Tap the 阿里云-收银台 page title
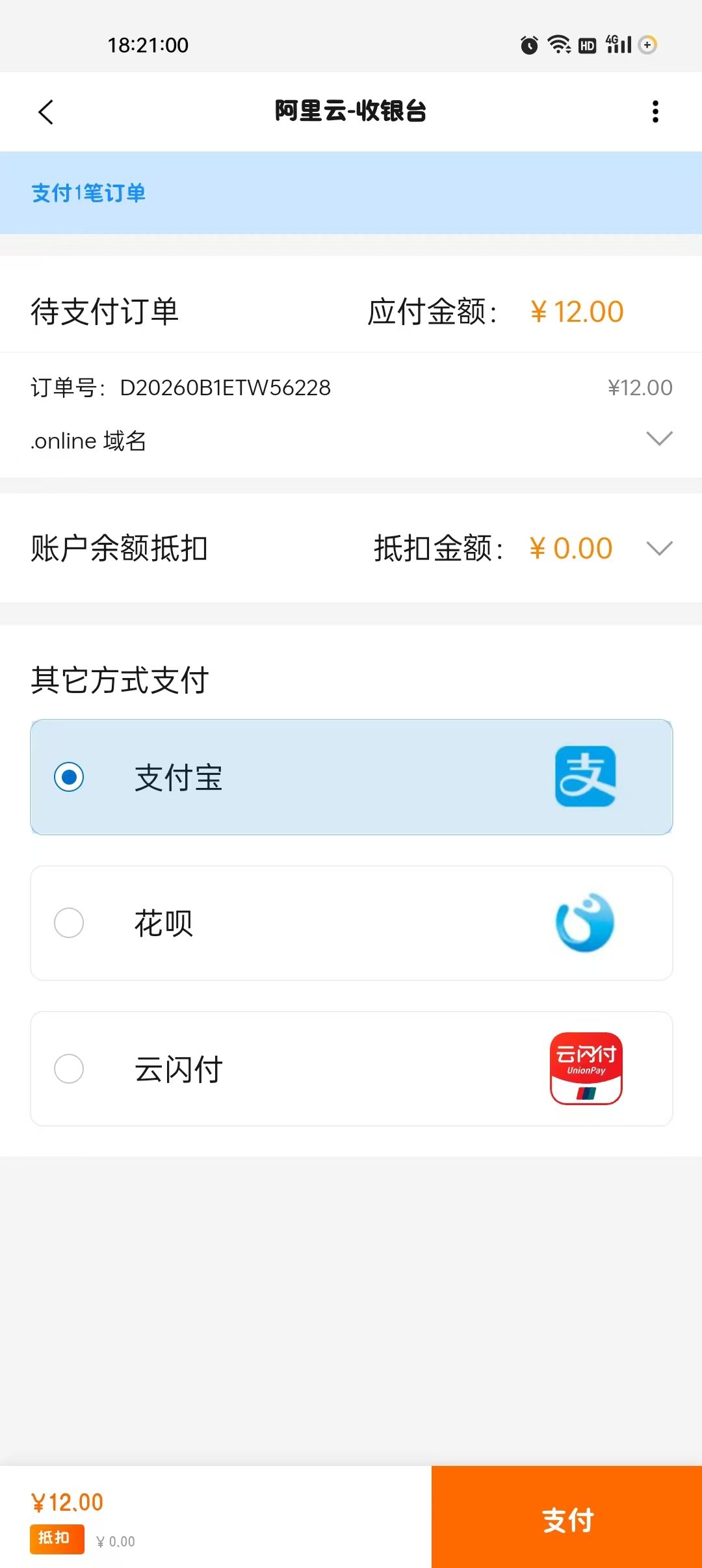The height and width of the screenshot is (1568, 702). tap(350, 111)
